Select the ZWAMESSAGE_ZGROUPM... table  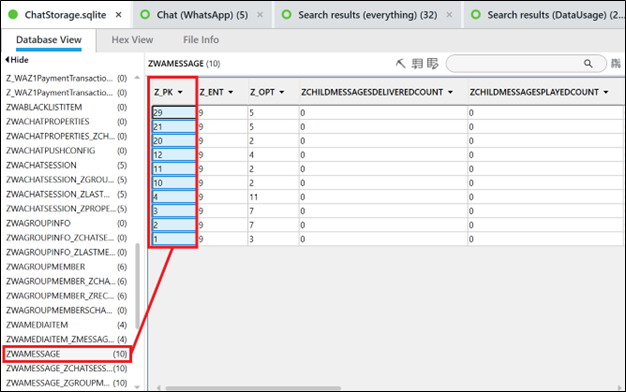tap(67, 383)
